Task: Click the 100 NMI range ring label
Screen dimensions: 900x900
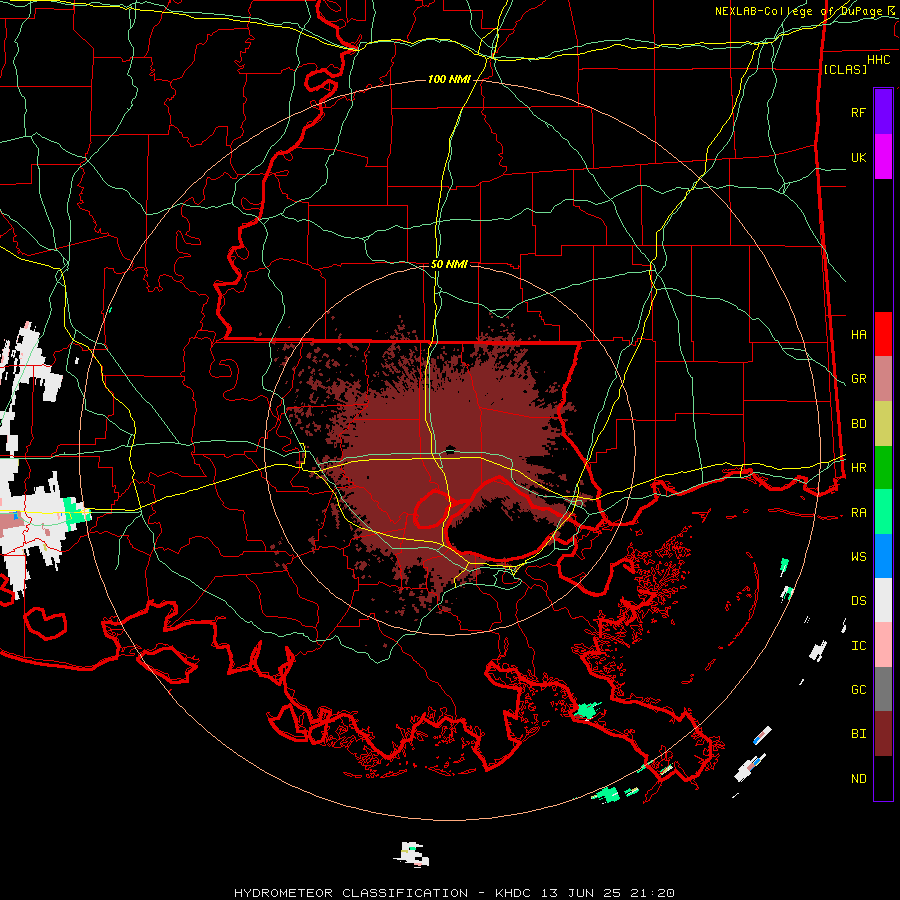Action: [x=449, y=79]
